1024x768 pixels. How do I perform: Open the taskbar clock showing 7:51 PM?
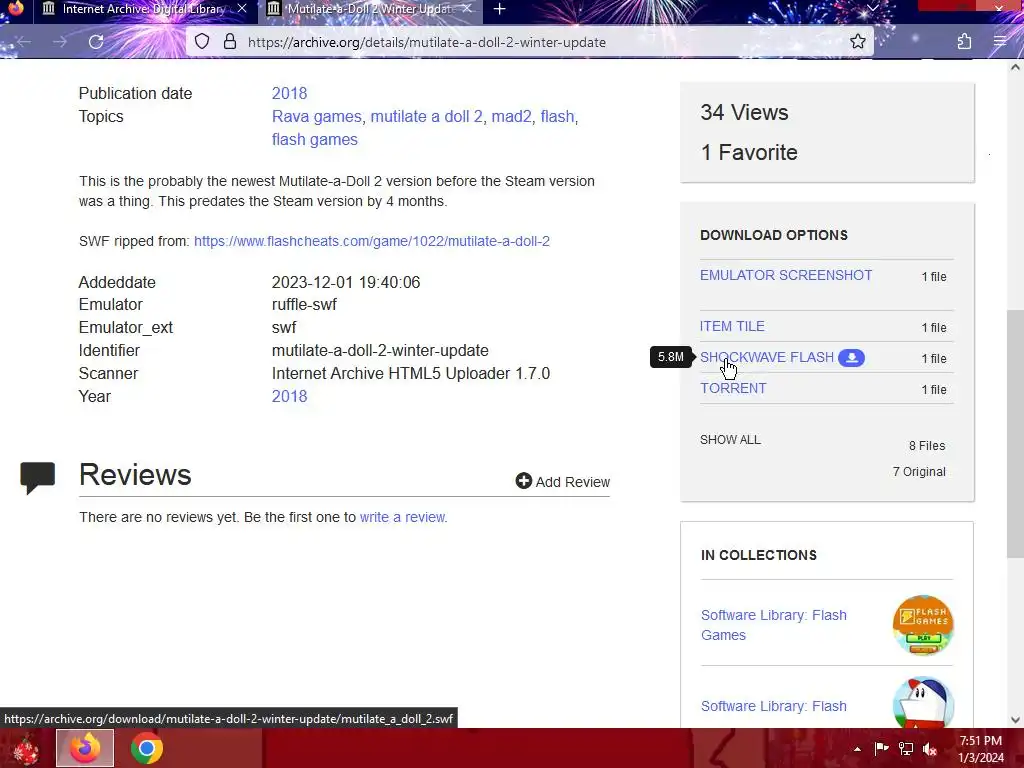click(x=981, y=749)
